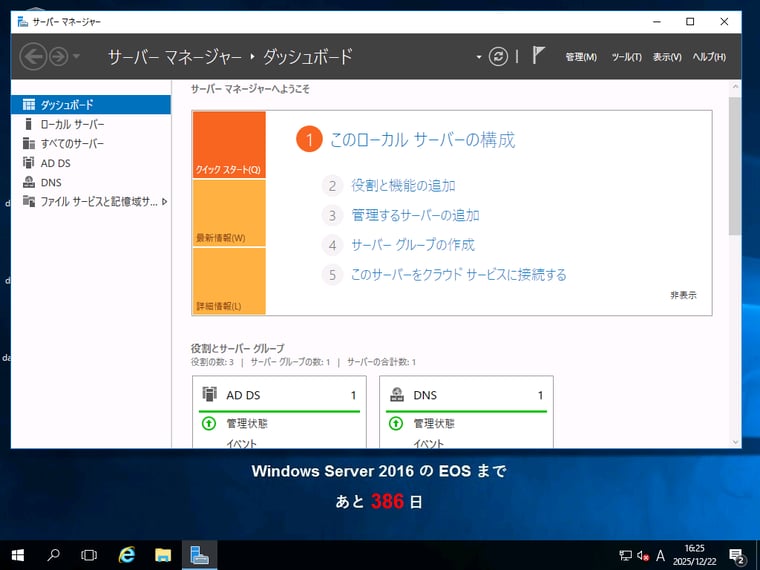This screenshot has height=570, width=760.
Task: Click the Server Manager title bar icon
Action: [x=22, y=22]
